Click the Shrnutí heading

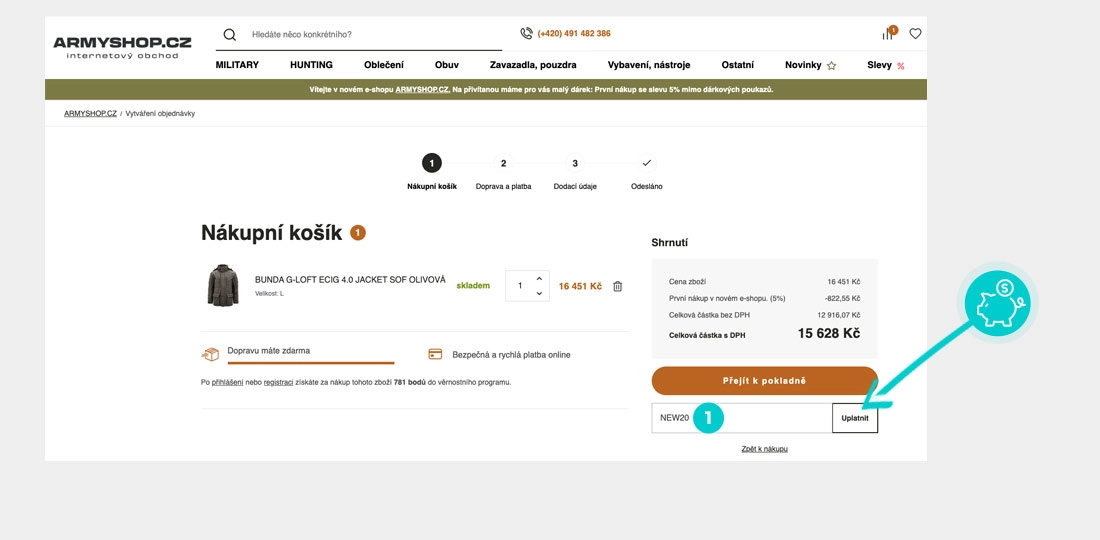tap(670, 243)
